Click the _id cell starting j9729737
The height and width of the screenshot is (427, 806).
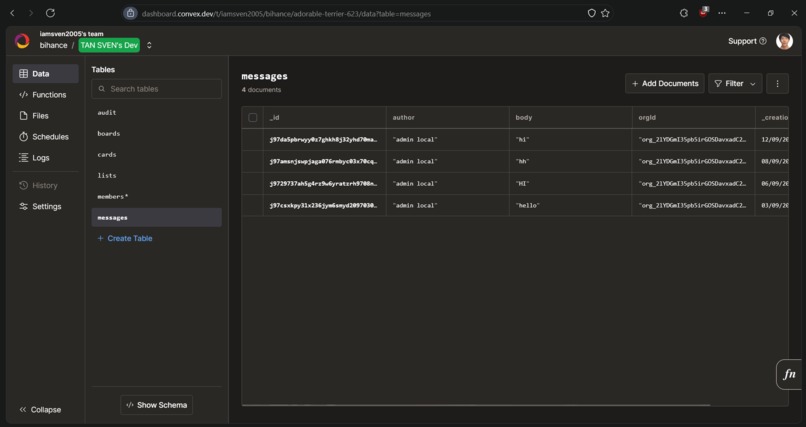tap(324, 183)
